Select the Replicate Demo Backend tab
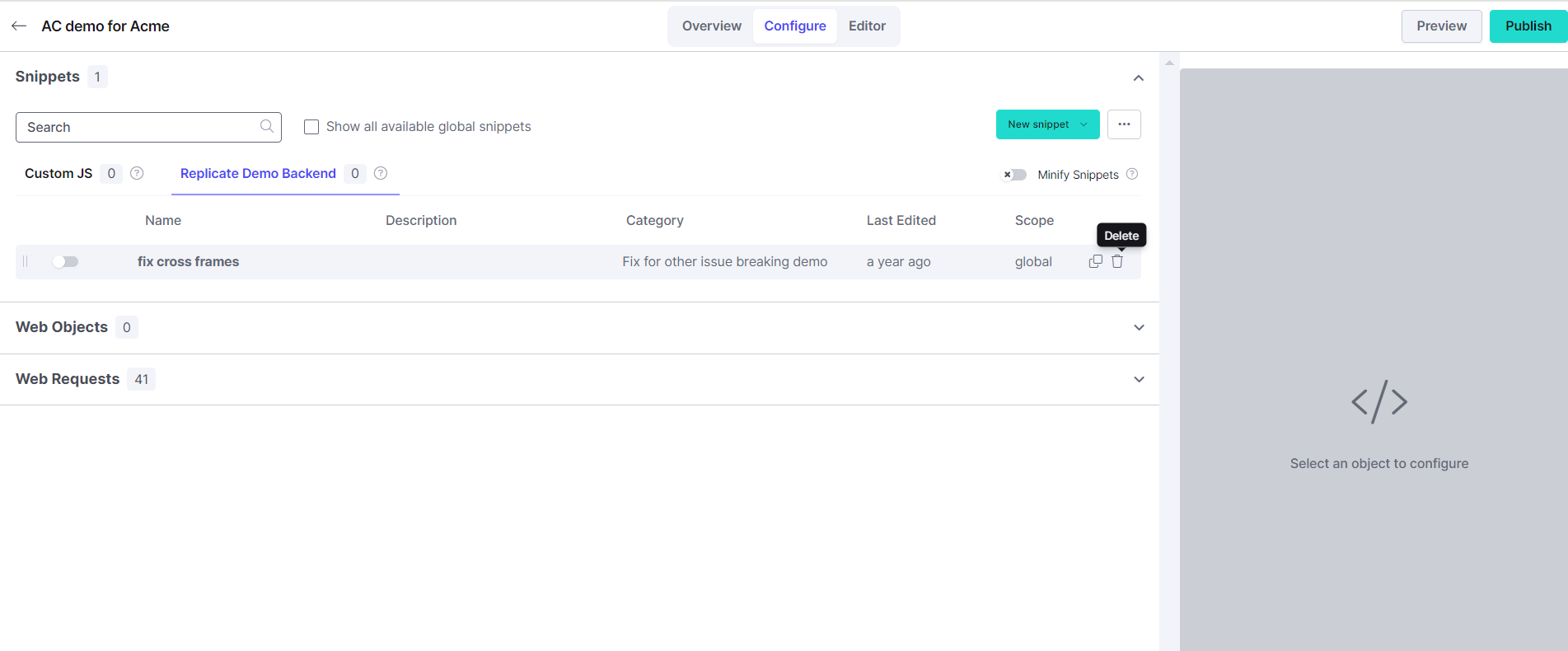The height and width of the screenshot is (651, 1568). (x=258, y=173)
